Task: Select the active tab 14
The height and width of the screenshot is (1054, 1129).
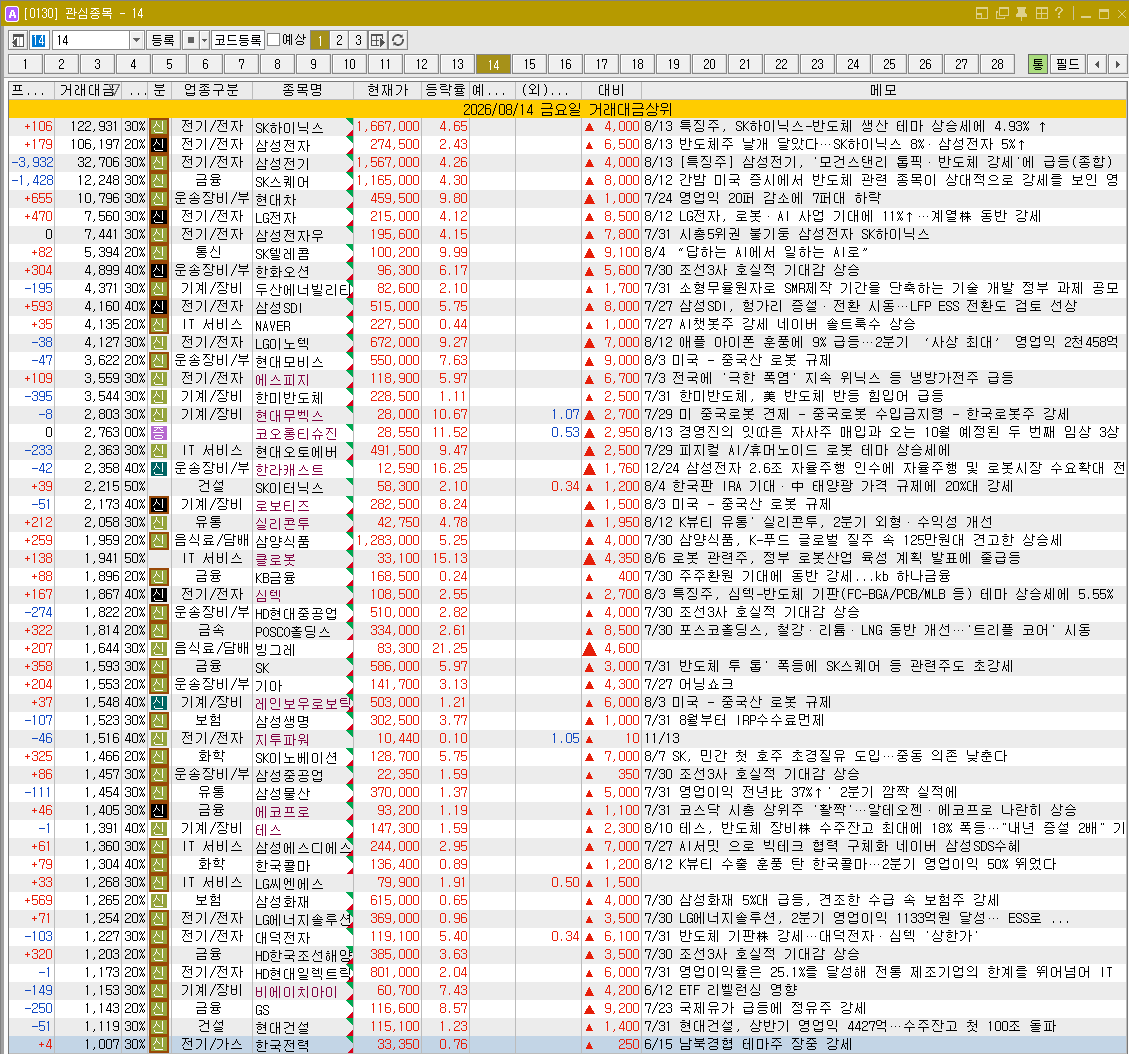Action: click(493, 64)
